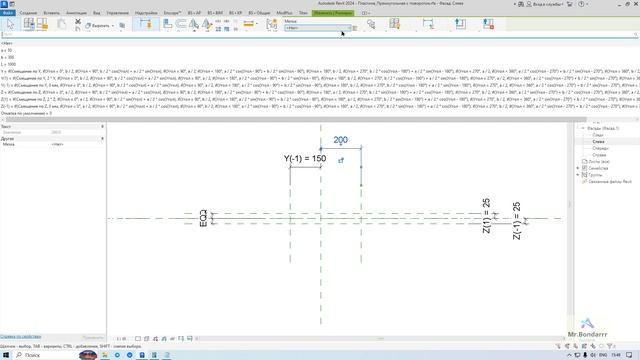Viewport: 640px width, 360px height.
Task: Open the Family Types tool icon
Action: [x=29, y=24]
